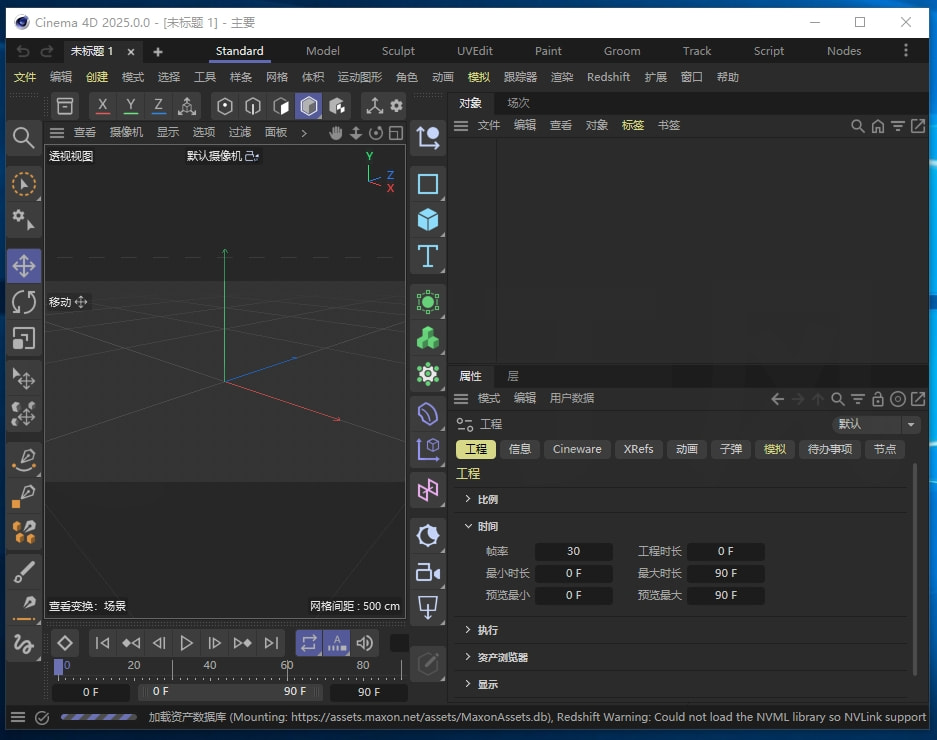Open the Light object icon
Image resolution: width=937 pixels, height=740 pixels.
428,536
